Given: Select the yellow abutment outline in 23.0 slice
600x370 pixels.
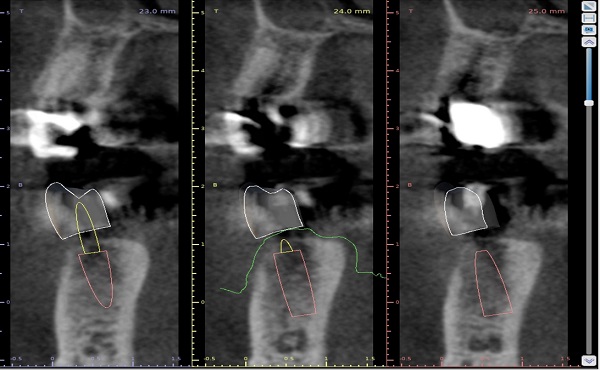Looking at the screenshot, I should coord(87,228).
